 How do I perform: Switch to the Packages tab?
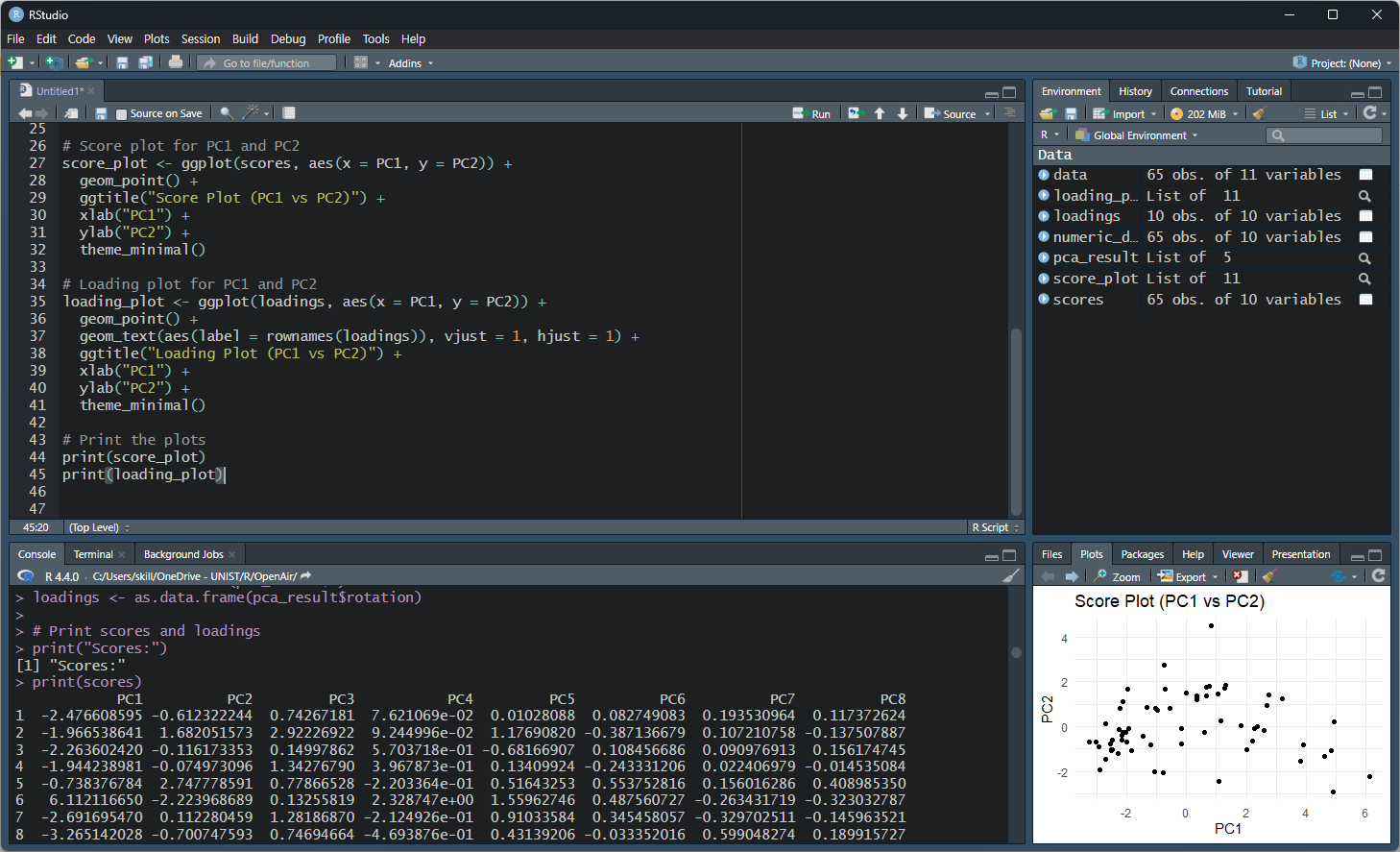click(1142, 554)
